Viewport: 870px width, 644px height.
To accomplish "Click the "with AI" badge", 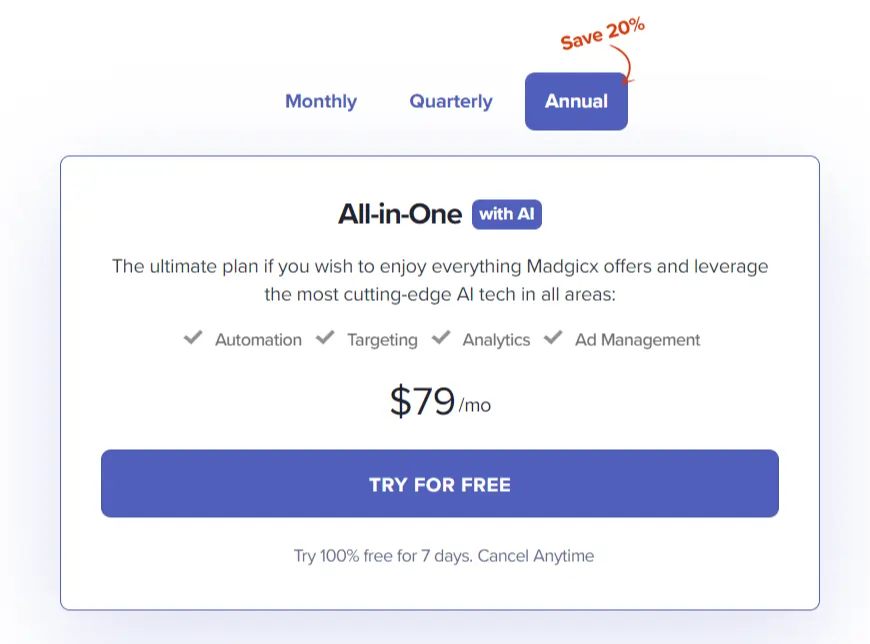I will pos(507,214).
